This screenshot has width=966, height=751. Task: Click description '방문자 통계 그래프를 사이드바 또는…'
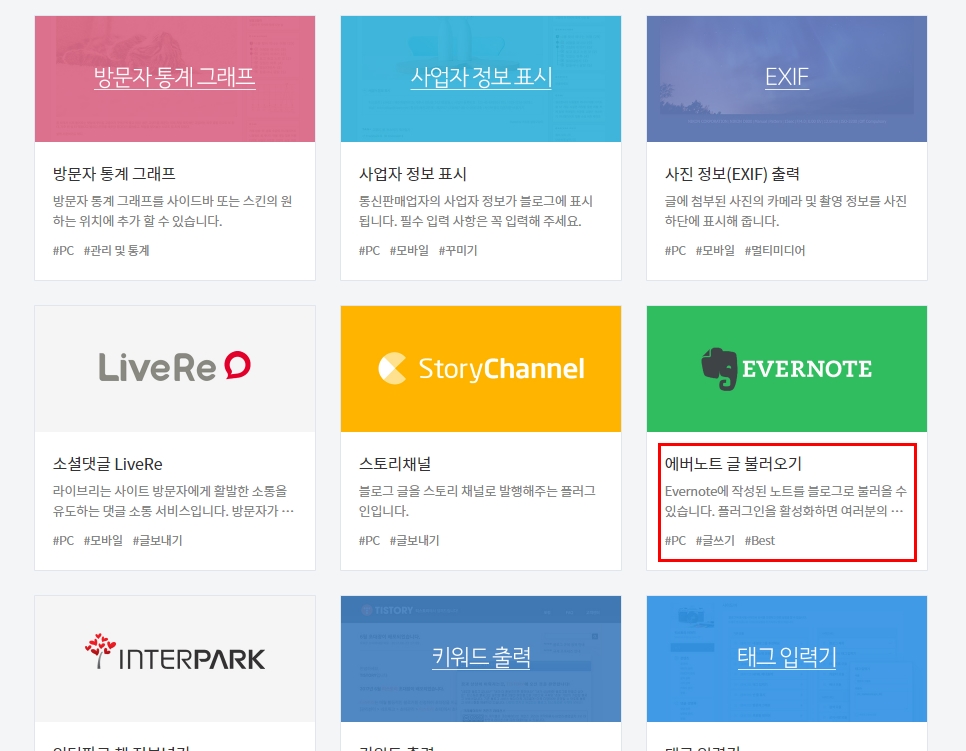172,211
